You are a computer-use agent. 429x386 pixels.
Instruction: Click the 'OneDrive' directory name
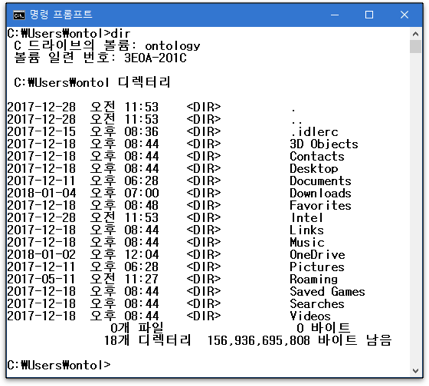[x=317, y=255]
